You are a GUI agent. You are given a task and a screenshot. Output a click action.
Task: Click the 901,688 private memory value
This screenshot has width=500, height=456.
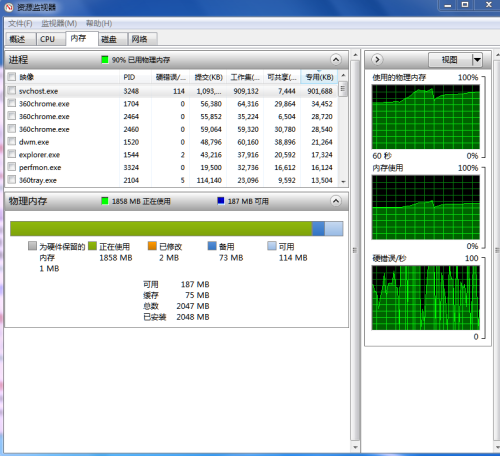pos(320,91)
